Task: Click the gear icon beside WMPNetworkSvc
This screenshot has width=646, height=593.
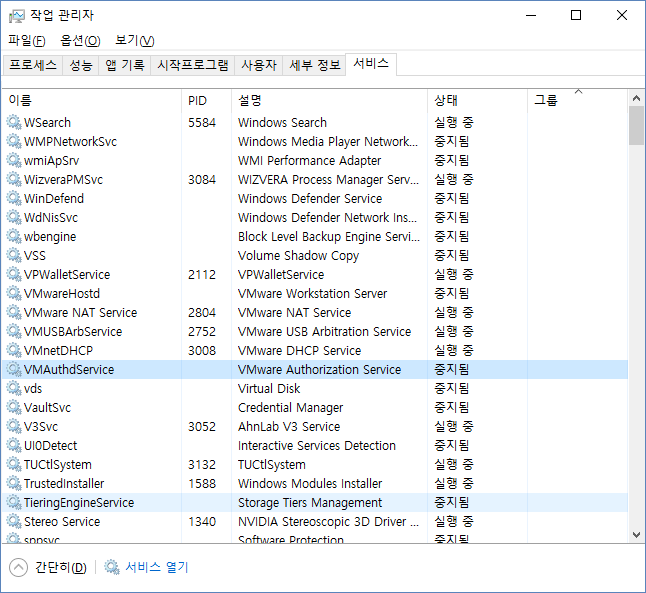Action: tap(14, 141)
